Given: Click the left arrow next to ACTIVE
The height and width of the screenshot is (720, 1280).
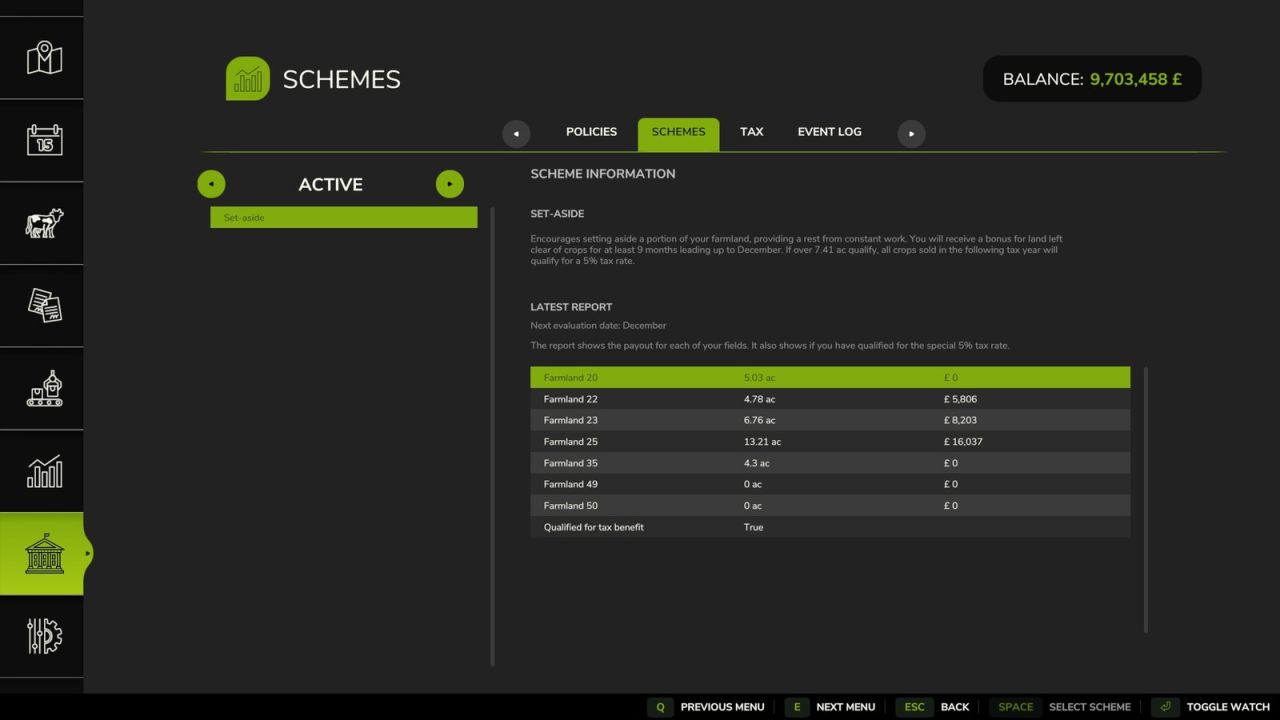Looking at the screenshot, I should [211, 184].
